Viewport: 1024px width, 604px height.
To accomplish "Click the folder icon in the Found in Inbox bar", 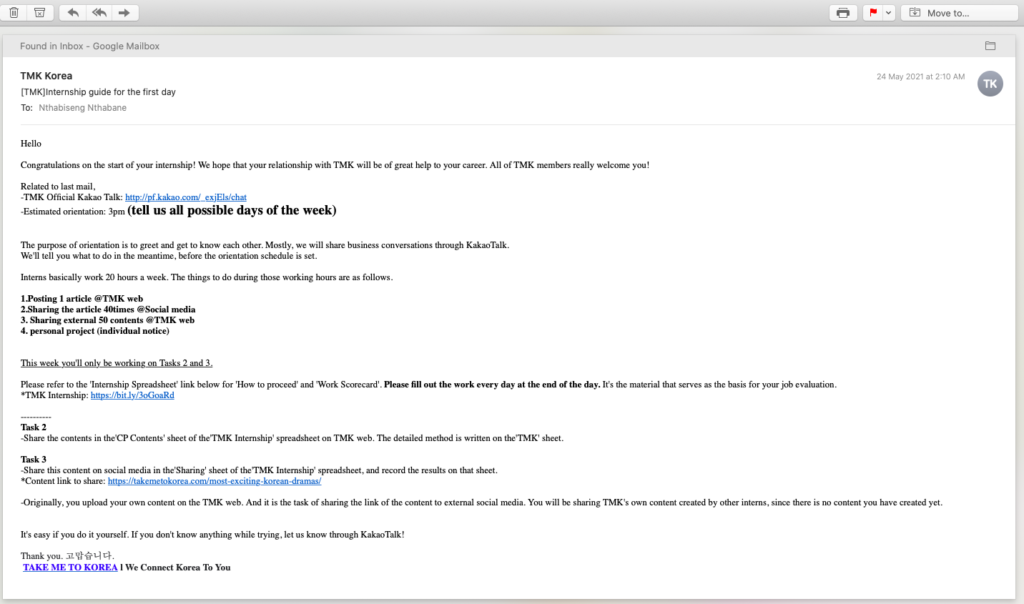I will [990, 46].
